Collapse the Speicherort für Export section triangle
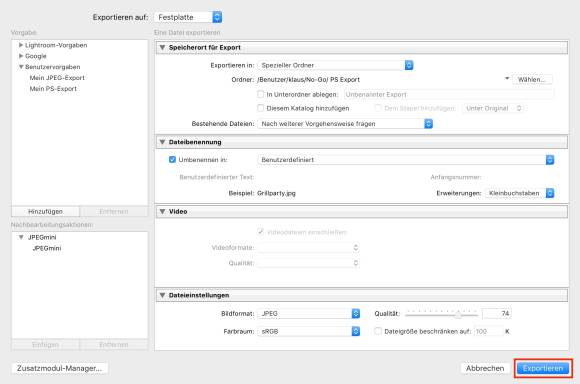 click(x=162, y=47)
